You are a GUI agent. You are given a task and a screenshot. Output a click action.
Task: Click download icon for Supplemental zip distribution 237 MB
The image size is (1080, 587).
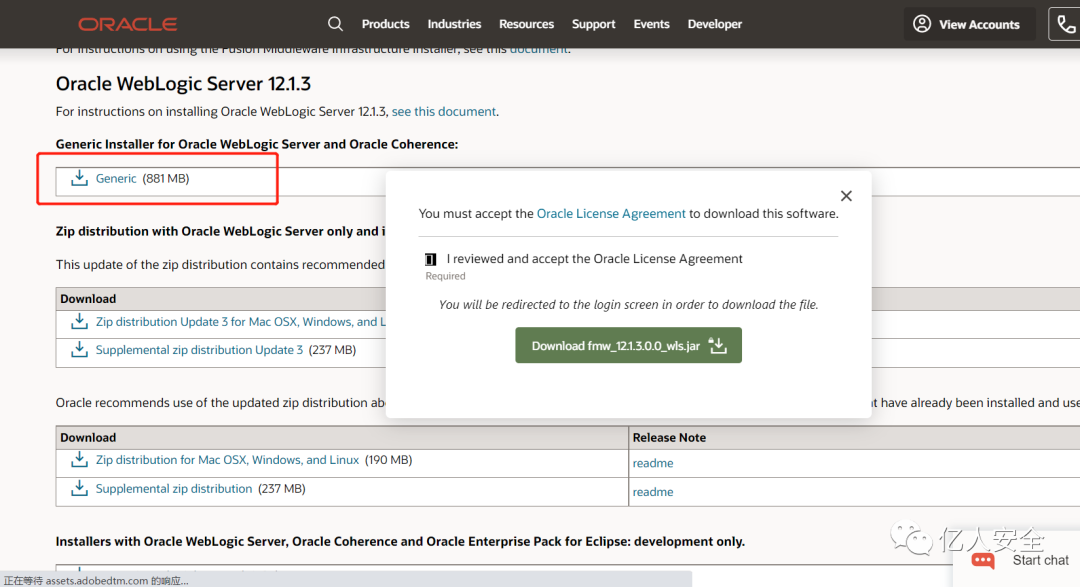coord(79,488)
